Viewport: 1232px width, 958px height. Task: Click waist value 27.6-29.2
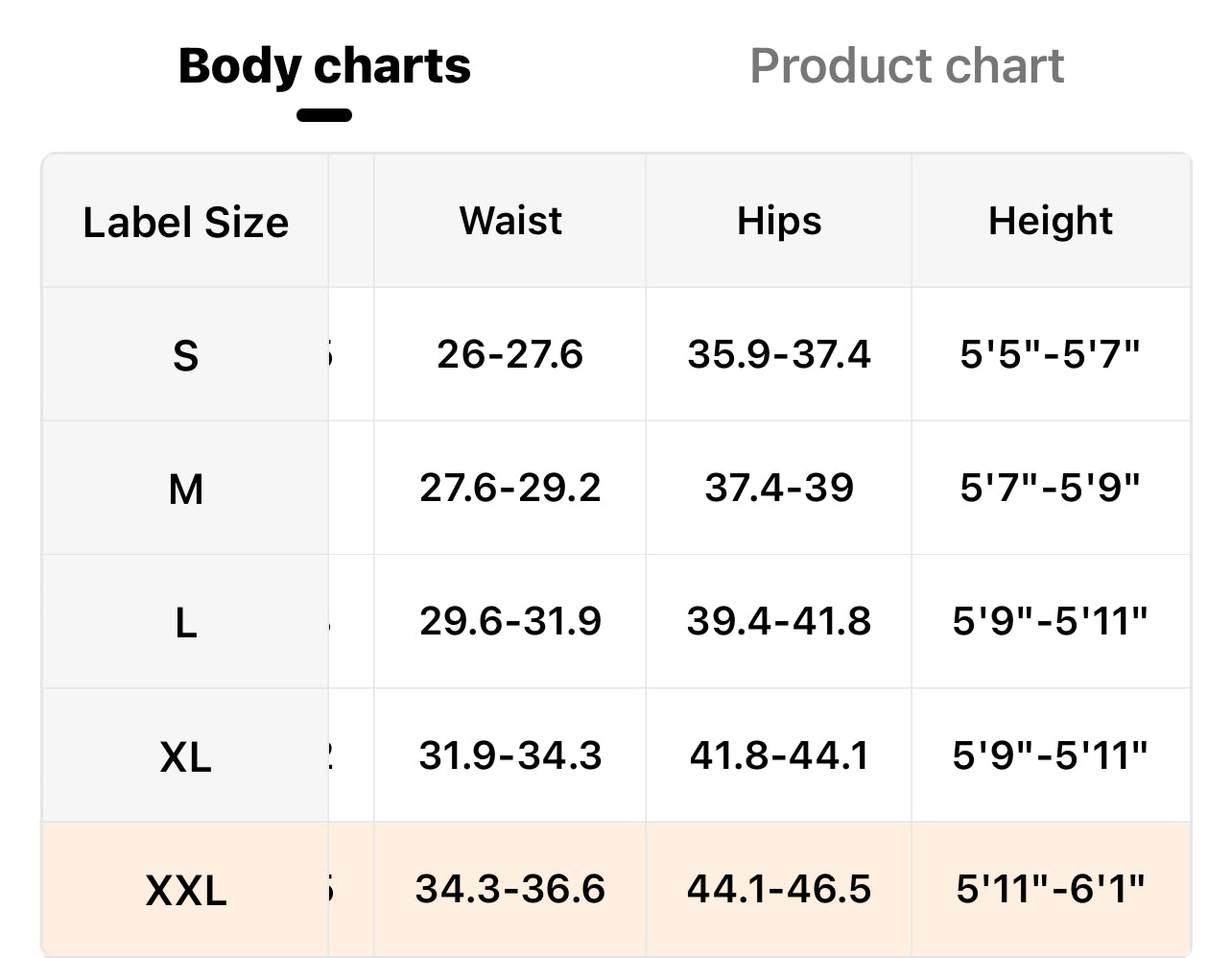(x=510, y=488)
